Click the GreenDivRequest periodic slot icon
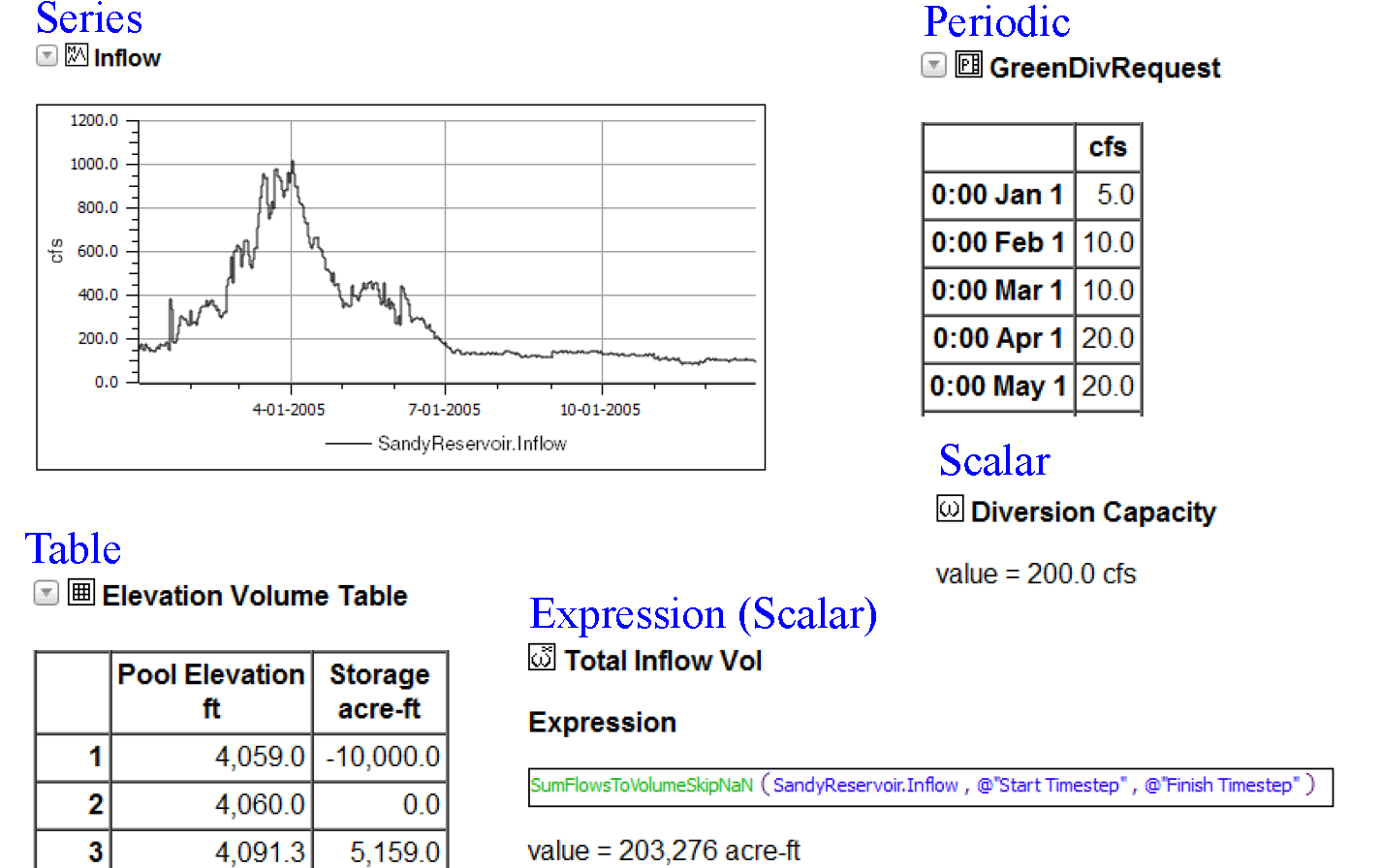Image resolution: width=1381 pixels, height=868 pixels. tap(968, 64)
